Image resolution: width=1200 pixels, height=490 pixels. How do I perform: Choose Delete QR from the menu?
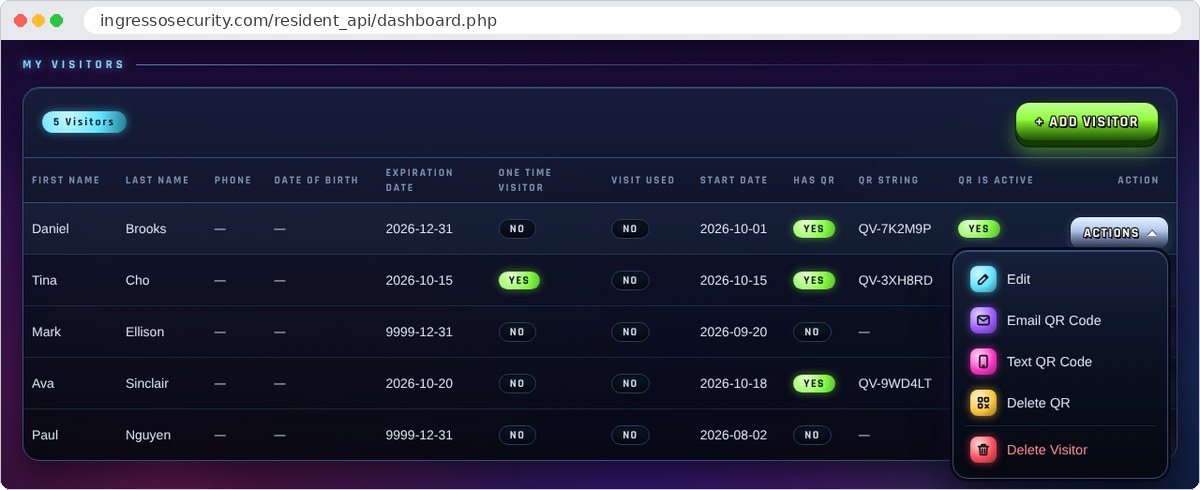coord(1060,402)
